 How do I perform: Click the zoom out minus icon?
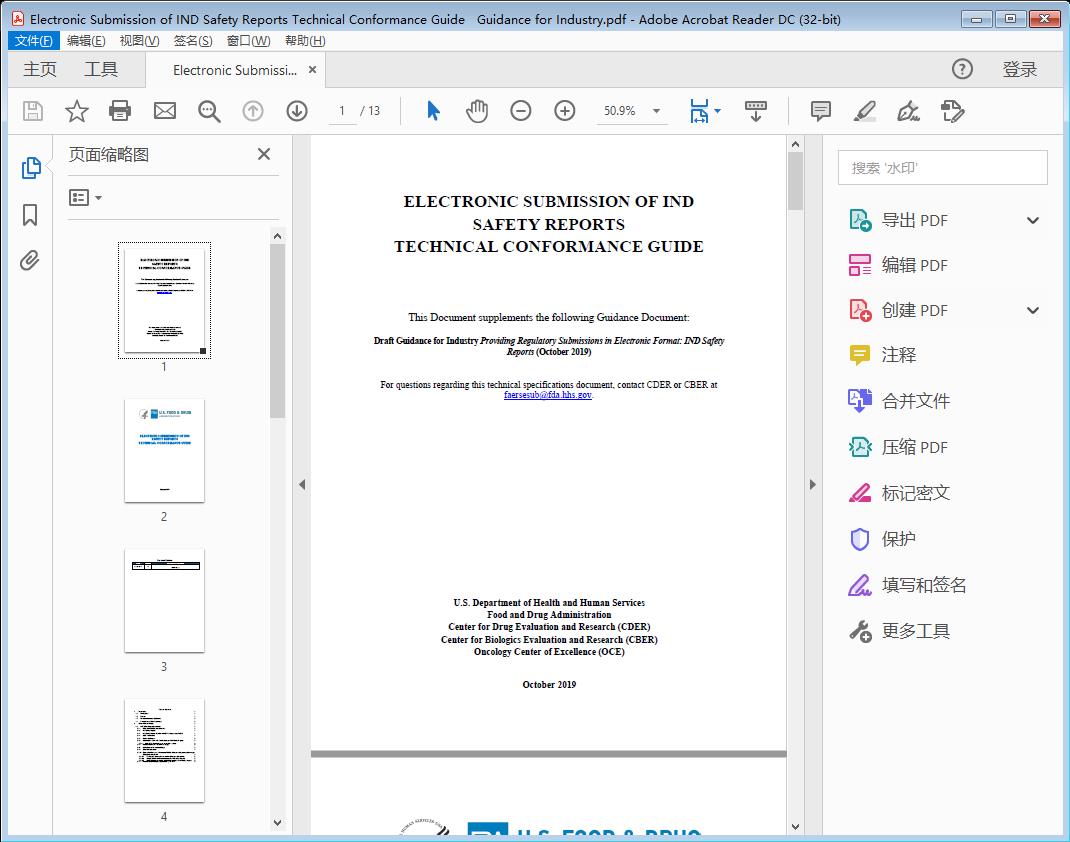520,111
